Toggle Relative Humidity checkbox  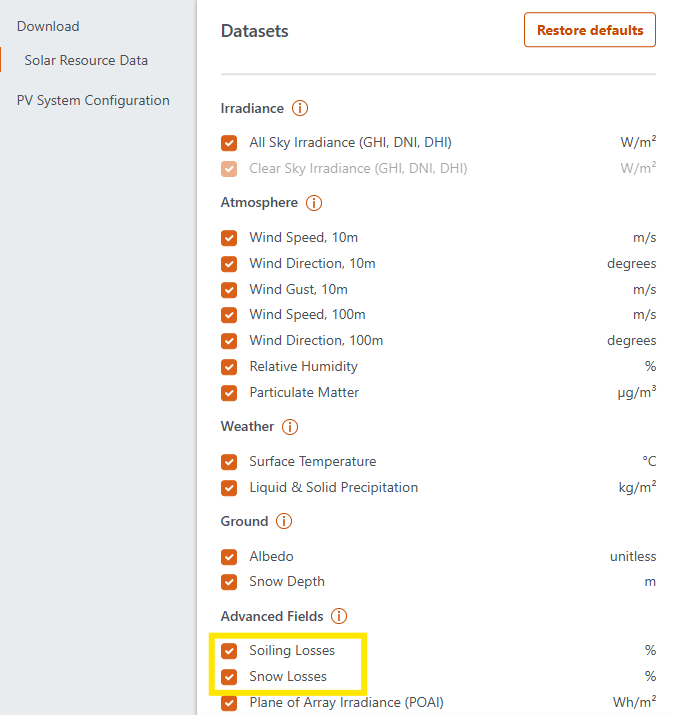230,367
